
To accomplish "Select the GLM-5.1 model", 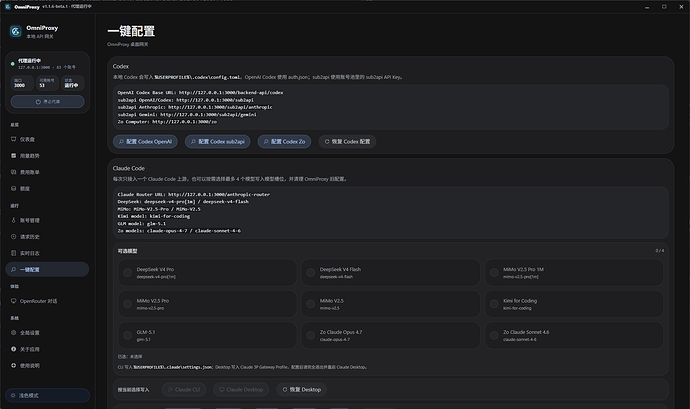I will 207,335.
